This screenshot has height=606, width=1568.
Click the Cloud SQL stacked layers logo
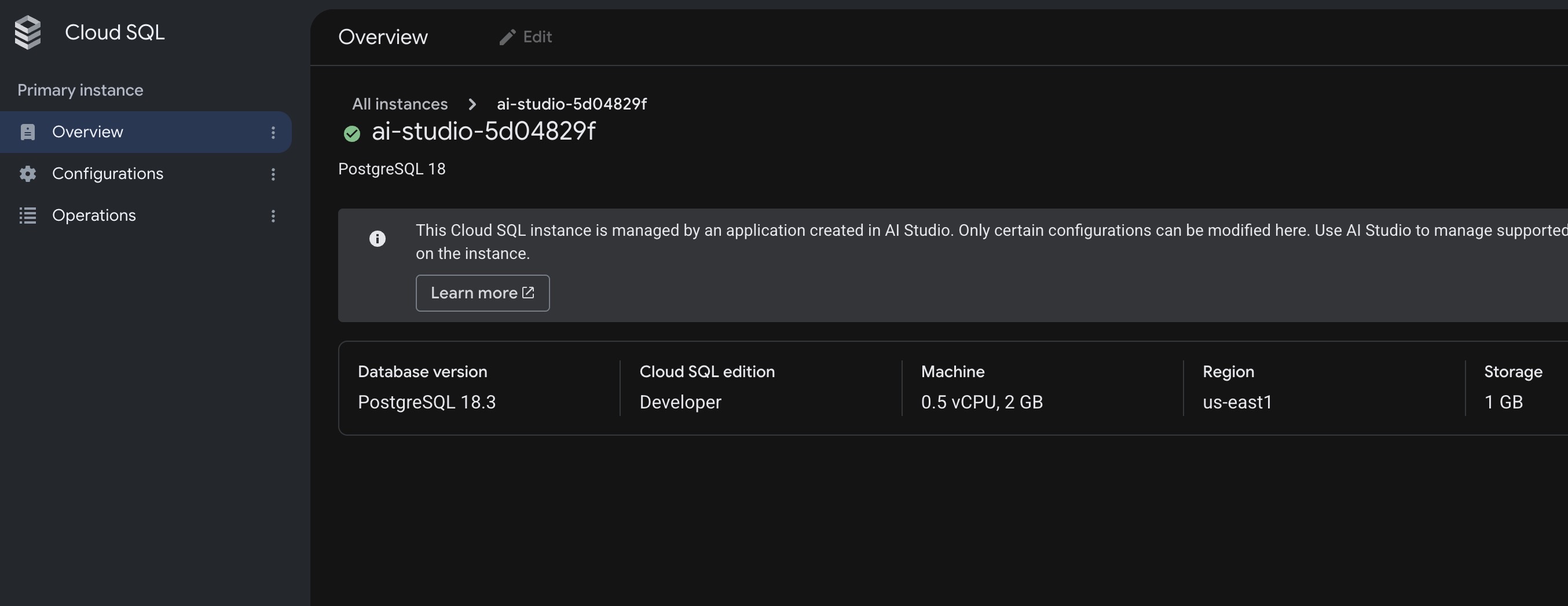(x=28, y=32)
